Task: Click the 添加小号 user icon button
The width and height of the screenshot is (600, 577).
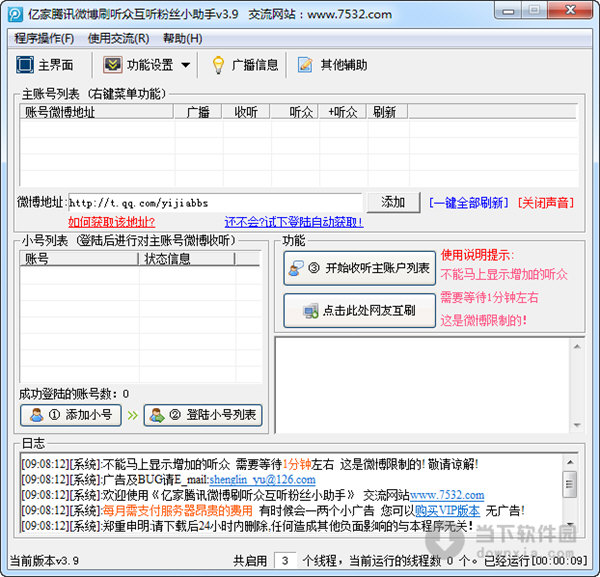Action: pos(36,415)
